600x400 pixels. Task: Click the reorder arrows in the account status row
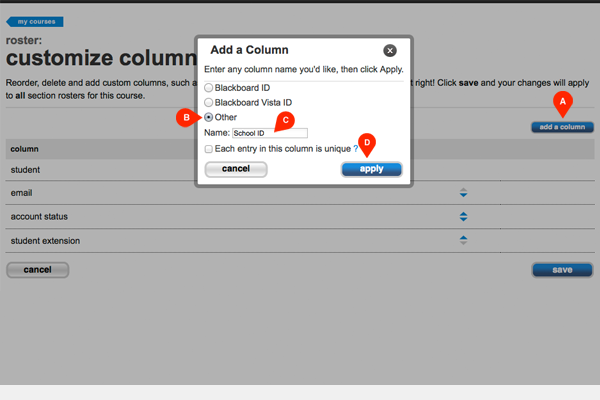pos(463,216)
